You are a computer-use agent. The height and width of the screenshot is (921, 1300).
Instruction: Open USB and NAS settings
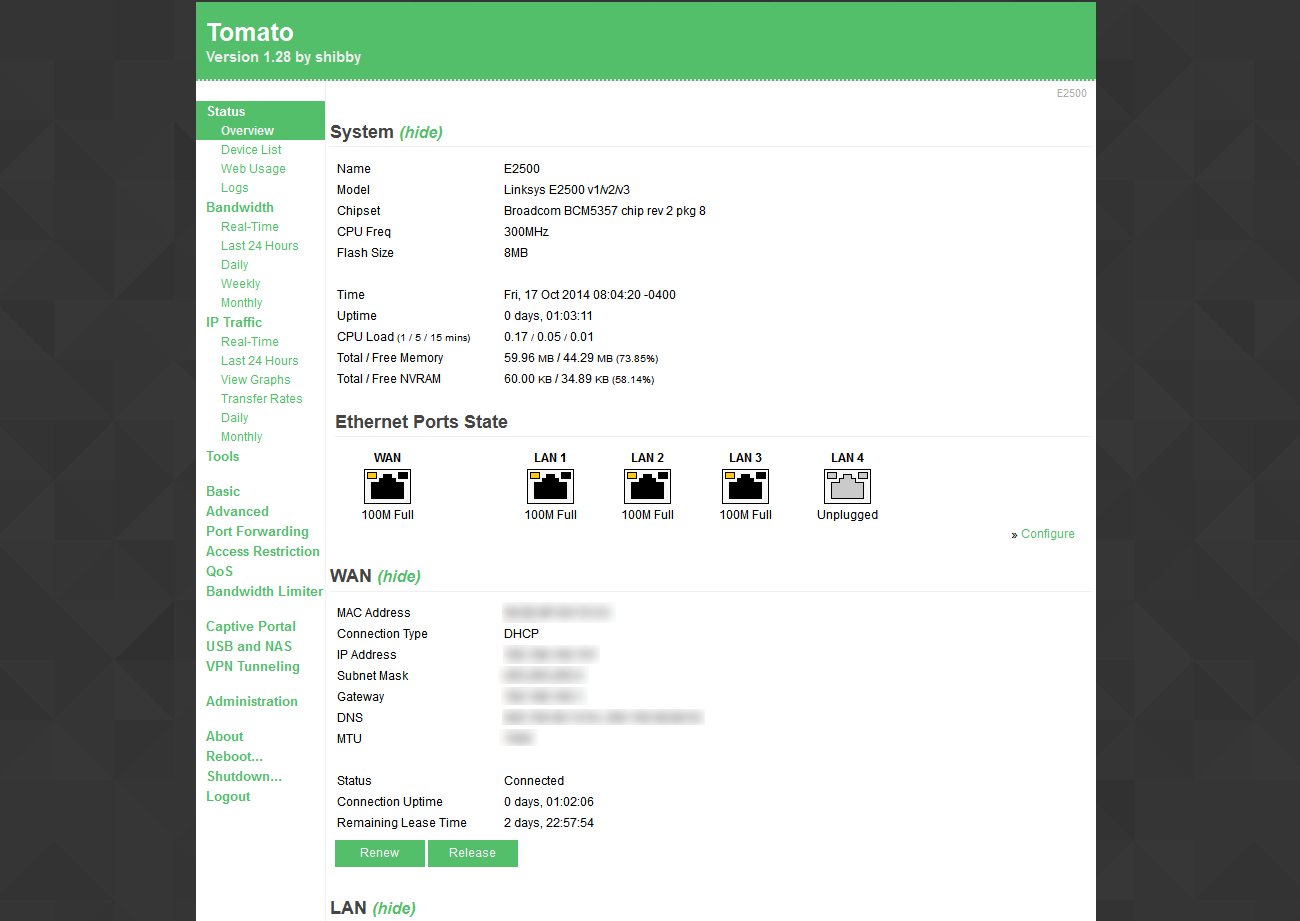[x=249, y=646]
